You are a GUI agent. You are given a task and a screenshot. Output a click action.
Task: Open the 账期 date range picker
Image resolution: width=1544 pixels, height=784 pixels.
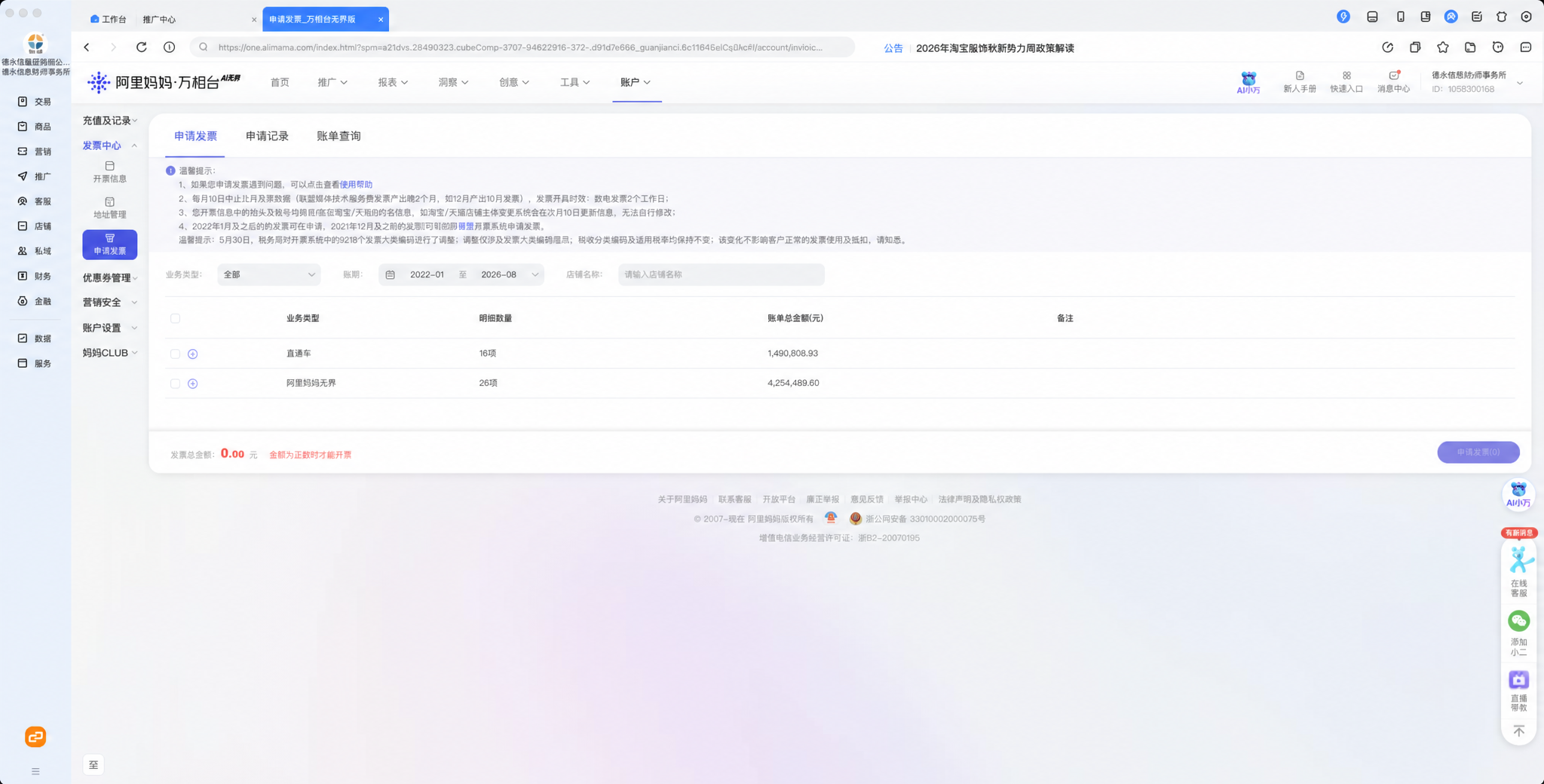461,274
